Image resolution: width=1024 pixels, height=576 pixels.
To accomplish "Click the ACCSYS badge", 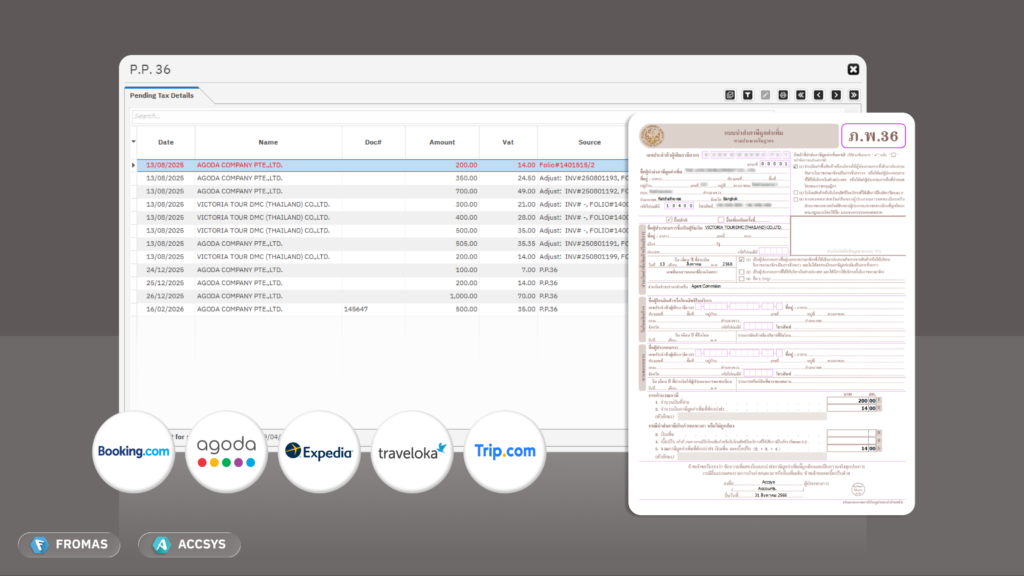I will pos(189,545).
